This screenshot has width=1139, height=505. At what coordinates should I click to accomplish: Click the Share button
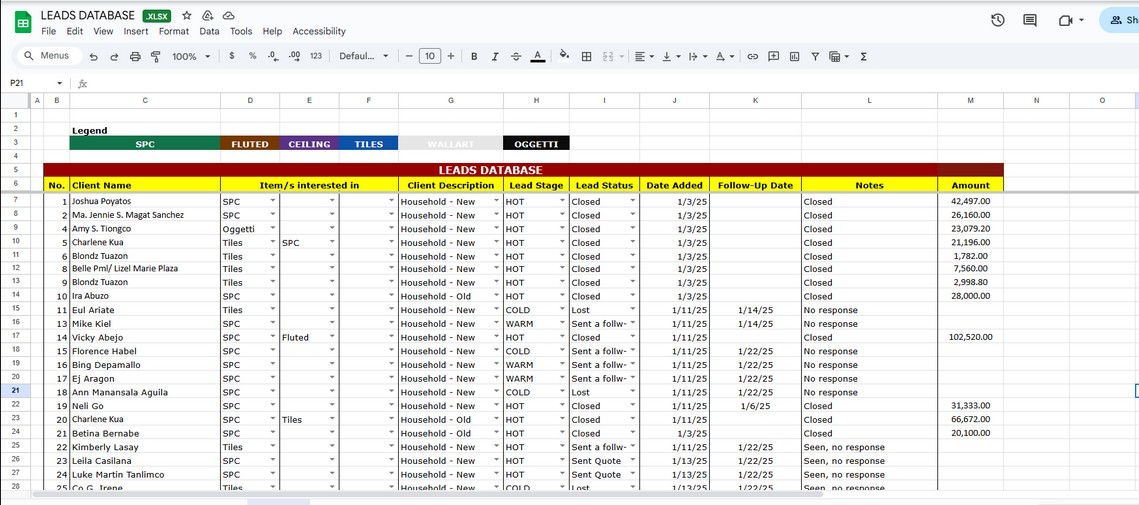pyautogui.click(x=1120, y=20)
